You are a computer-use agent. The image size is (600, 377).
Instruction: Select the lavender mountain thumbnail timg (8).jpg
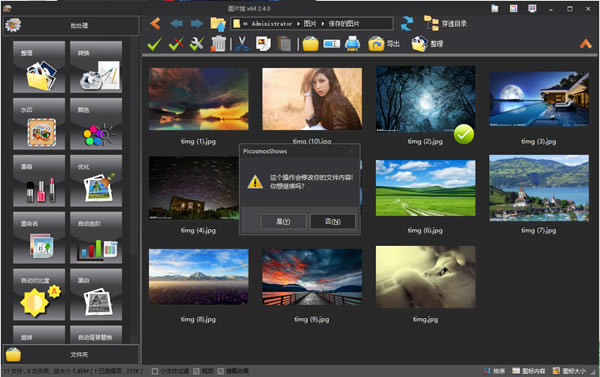(x=198, y=277)
